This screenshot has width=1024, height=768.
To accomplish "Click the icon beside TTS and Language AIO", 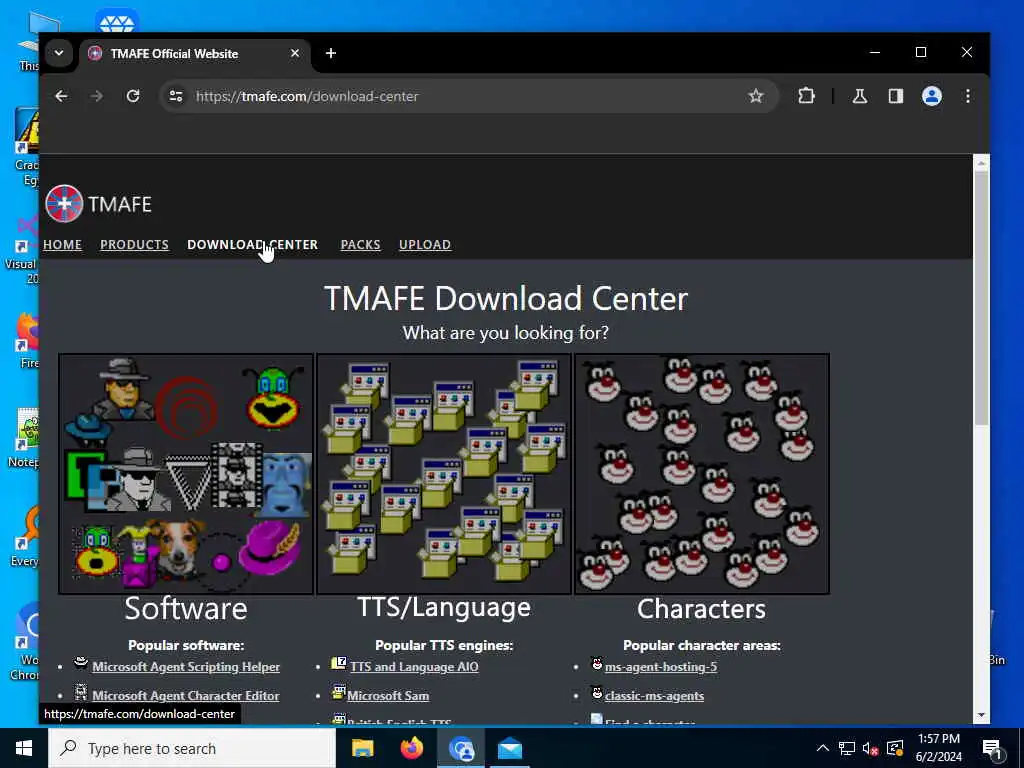I will [338, 664].
